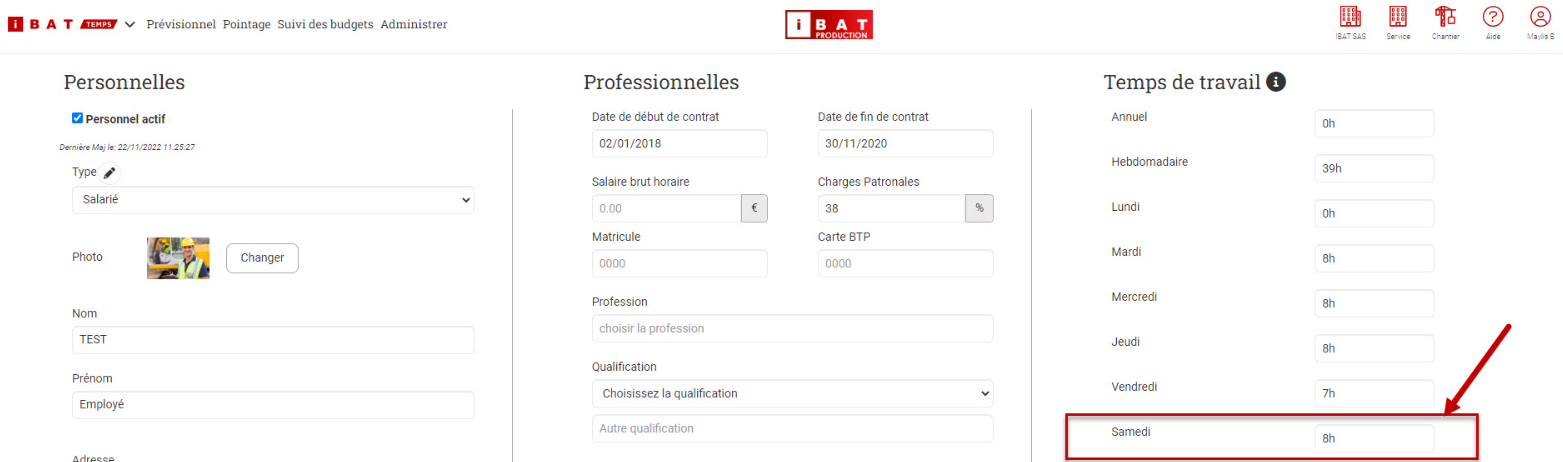Expand the IBAT Temps module chevron
1563x462 pixels.
point(130,25)
